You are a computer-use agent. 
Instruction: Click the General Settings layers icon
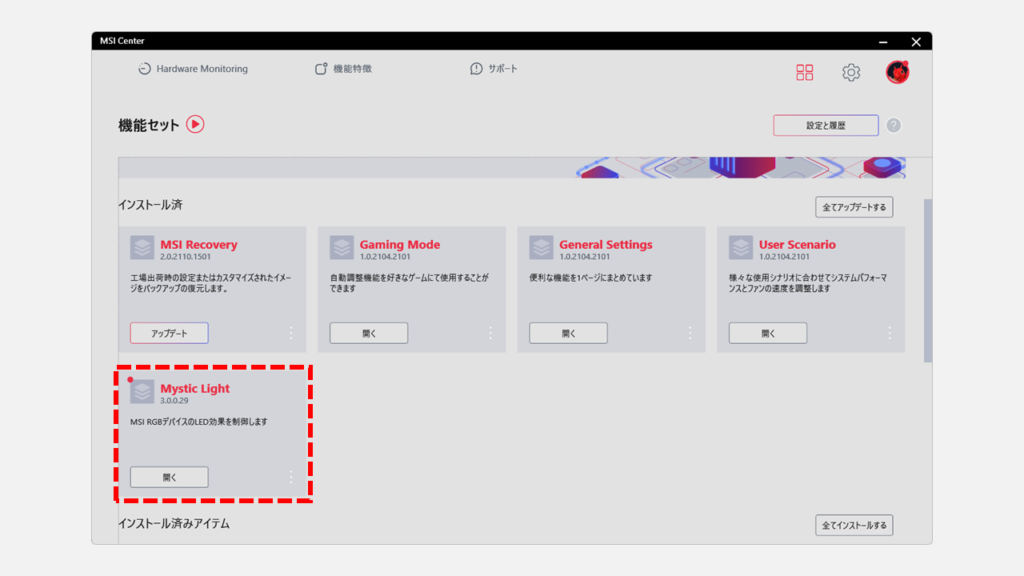(541, 248)
